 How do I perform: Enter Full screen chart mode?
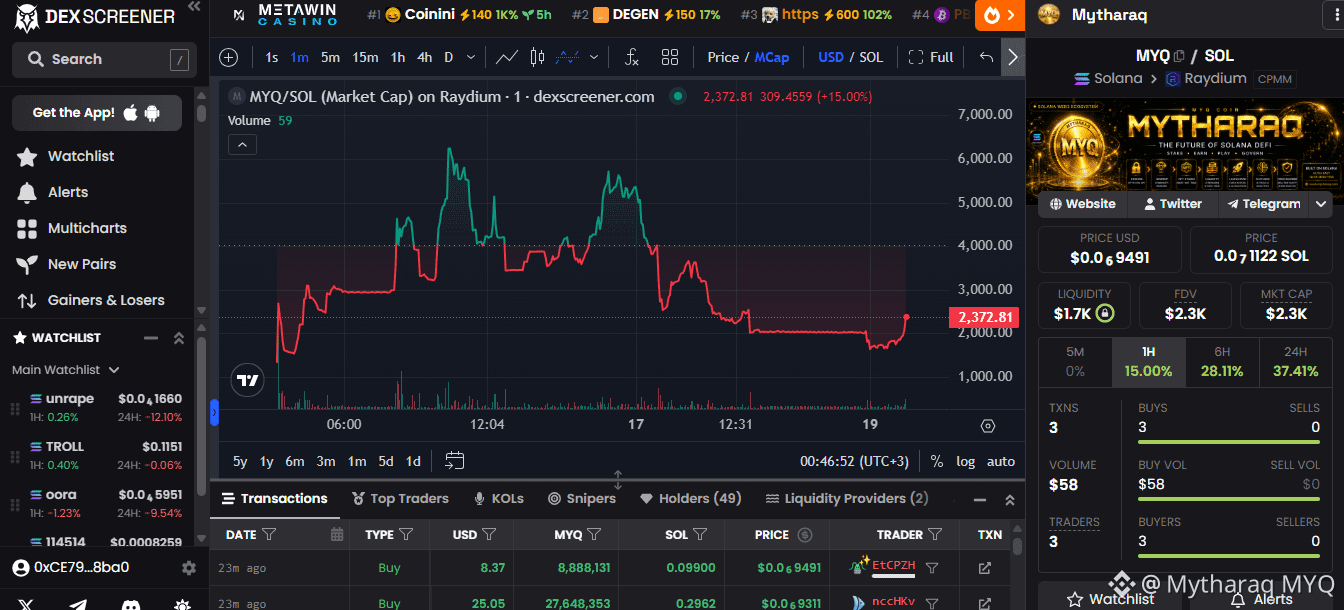pyautogui.click(x=931, y=57)
